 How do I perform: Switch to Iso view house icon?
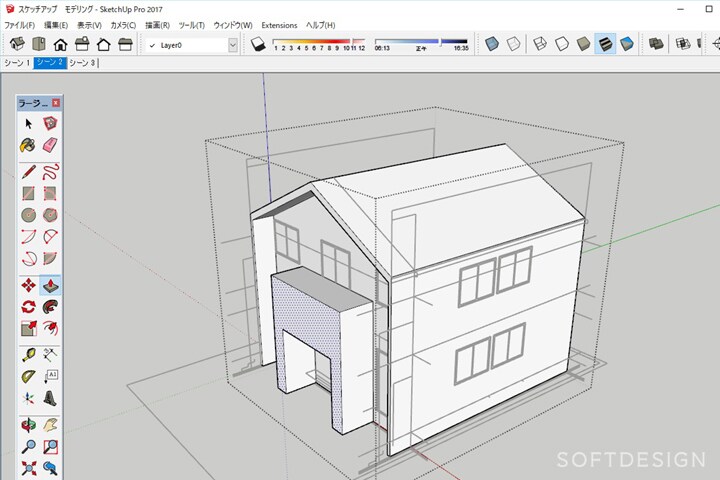coord(17,44)
